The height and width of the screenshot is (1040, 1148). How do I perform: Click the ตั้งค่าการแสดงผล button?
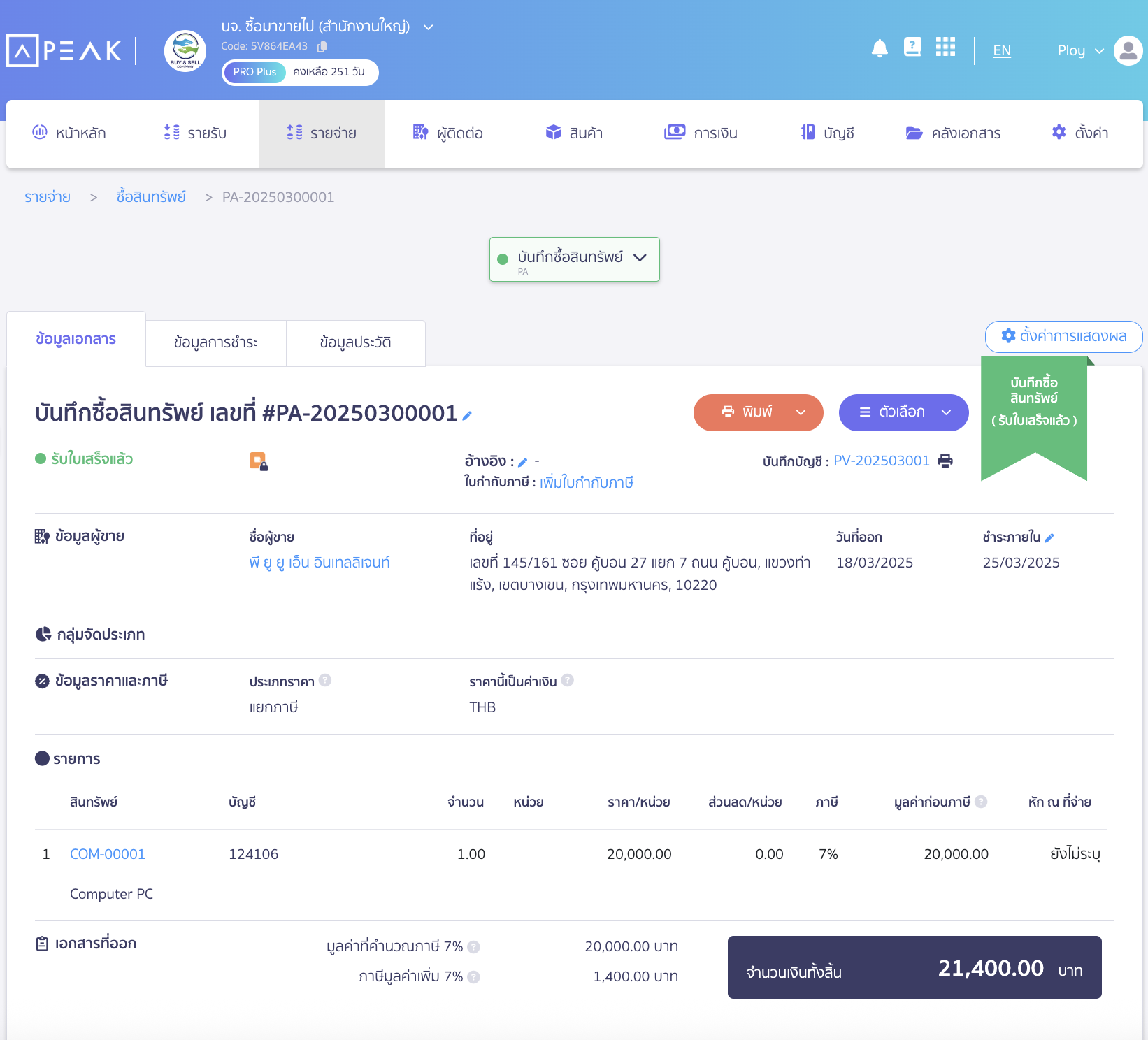tap(1063, 336)
